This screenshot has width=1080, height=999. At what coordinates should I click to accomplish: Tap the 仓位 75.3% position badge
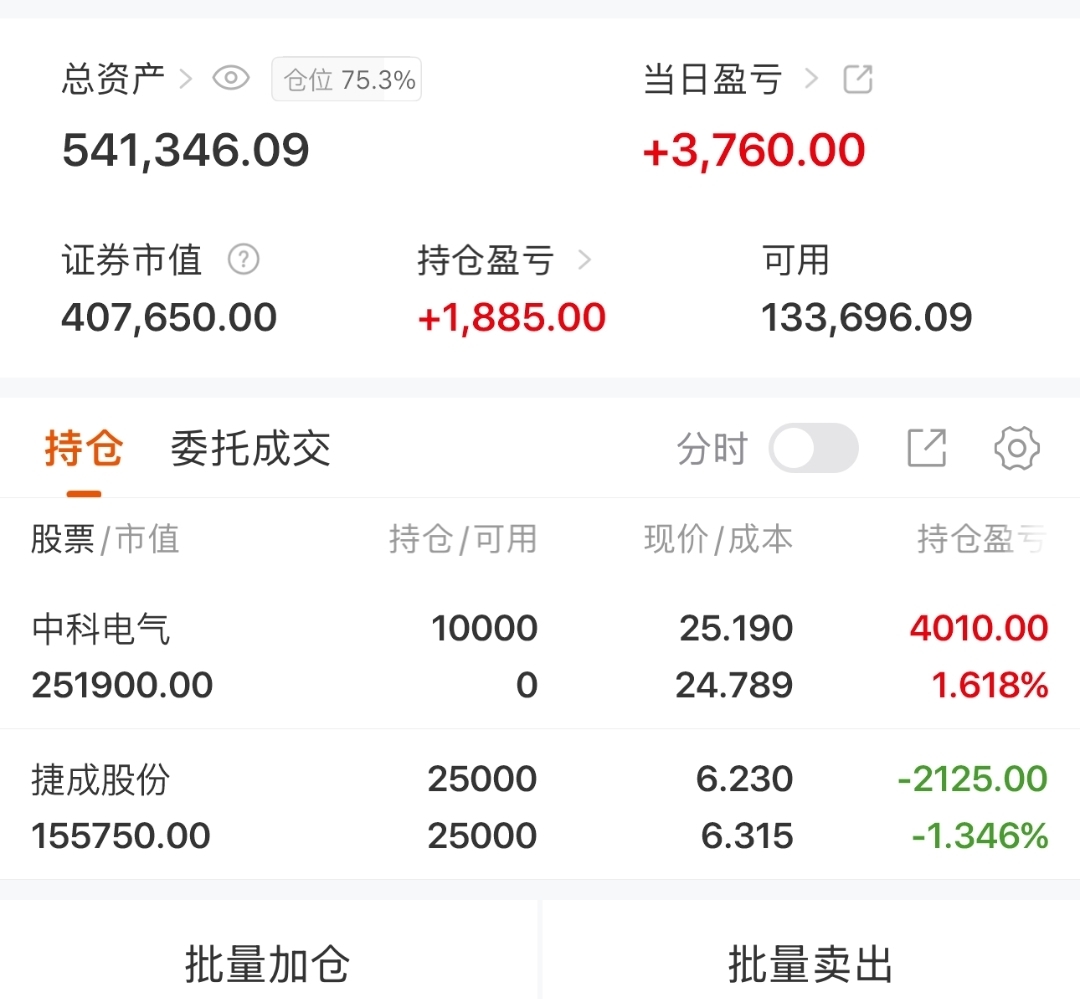coord(346,80)
